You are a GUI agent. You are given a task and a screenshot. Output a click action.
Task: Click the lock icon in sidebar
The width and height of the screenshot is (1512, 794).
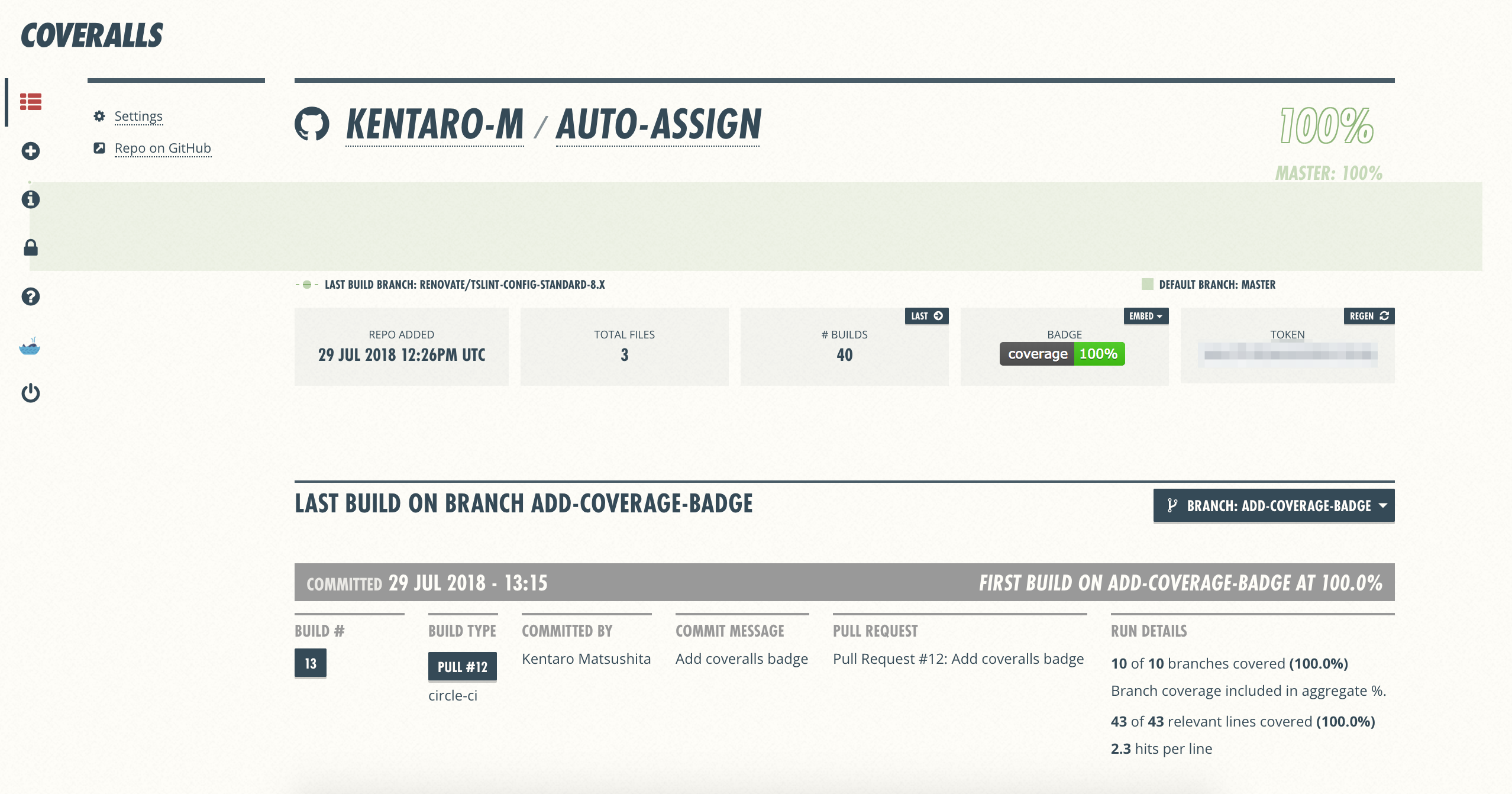point(31,247)
